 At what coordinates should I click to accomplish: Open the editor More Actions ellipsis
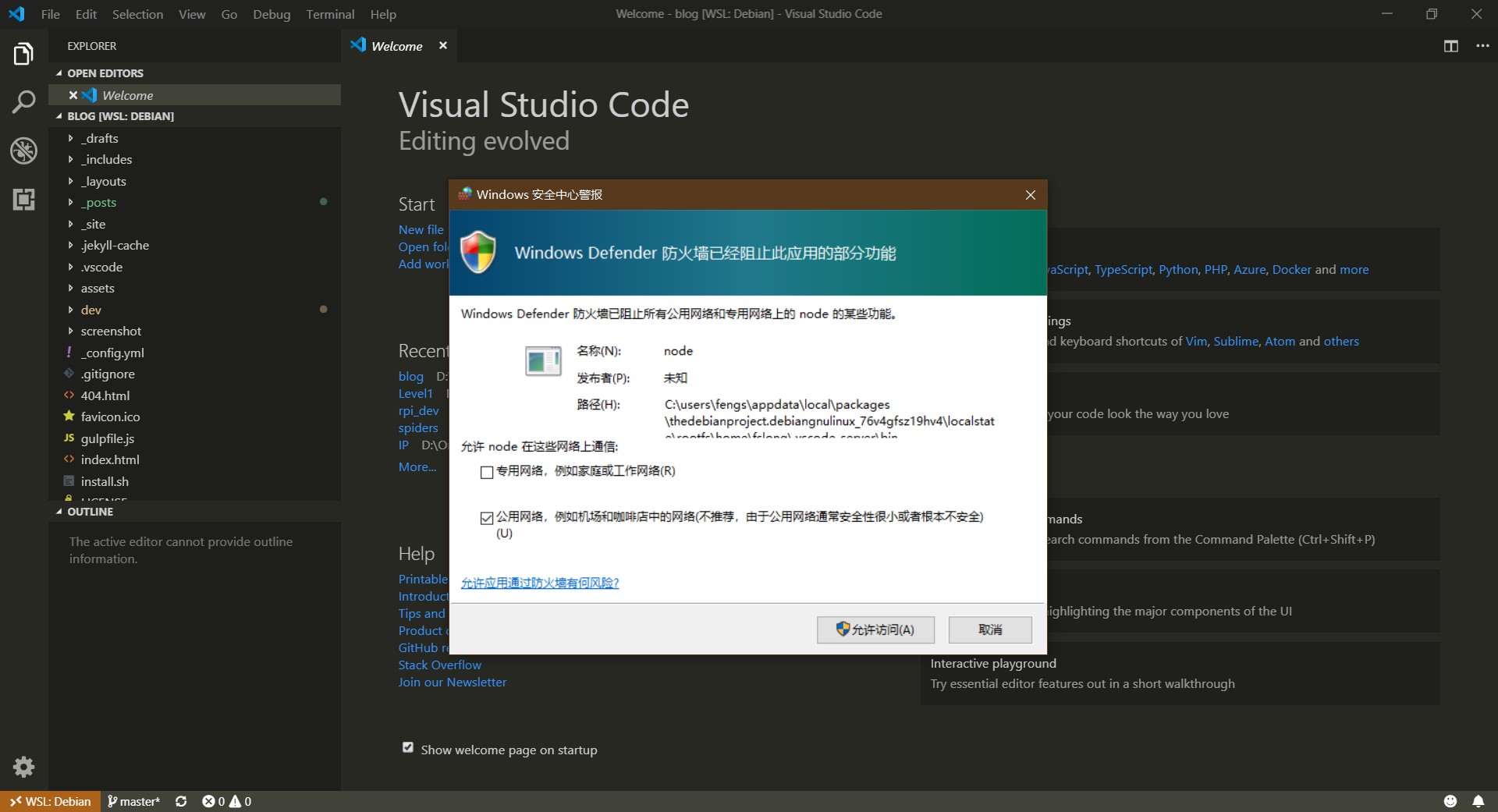pos(1482,46)
